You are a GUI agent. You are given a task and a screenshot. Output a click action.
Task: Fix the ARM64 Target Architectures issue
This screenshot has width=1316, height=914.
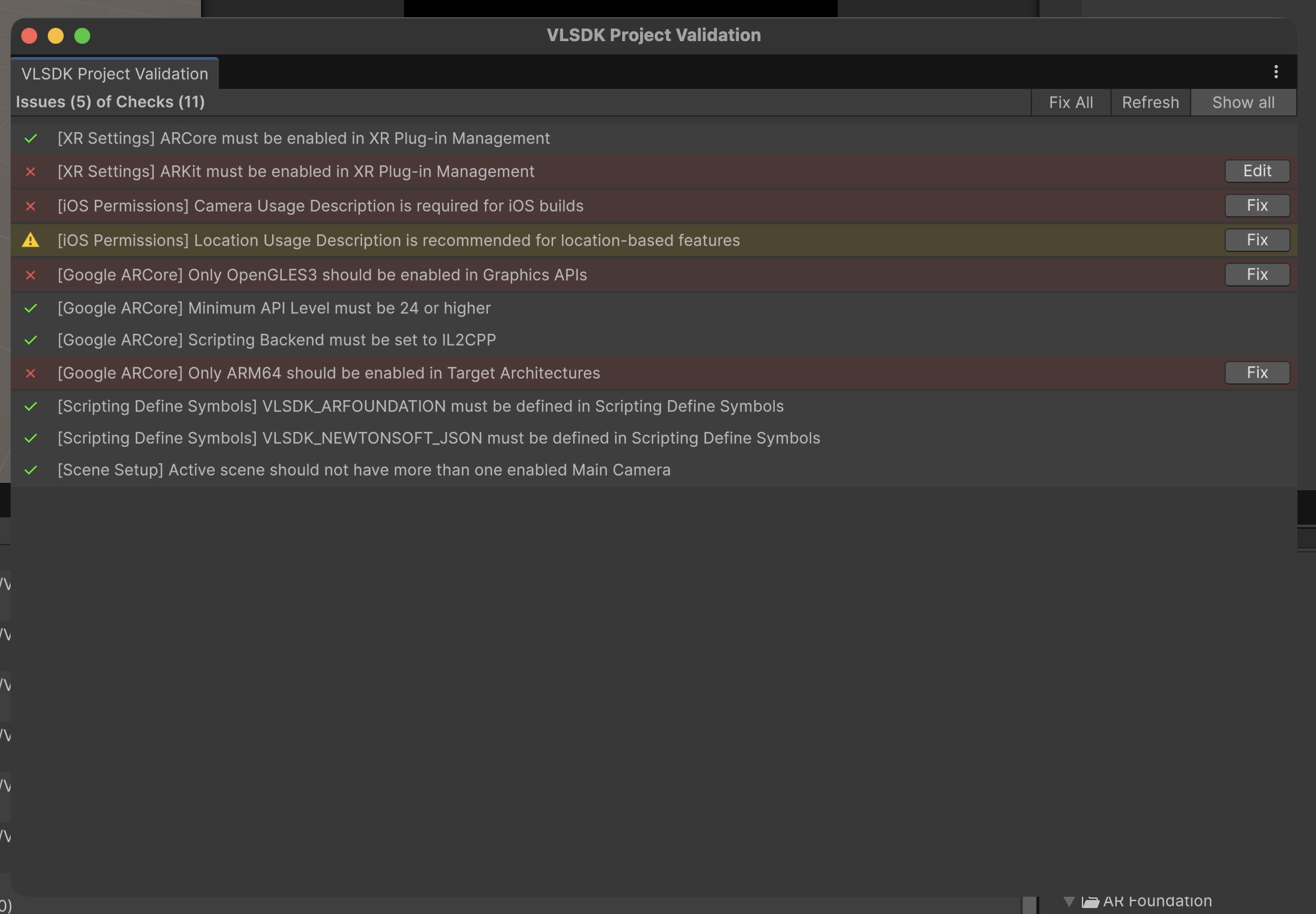click(x=1256, y=373)
